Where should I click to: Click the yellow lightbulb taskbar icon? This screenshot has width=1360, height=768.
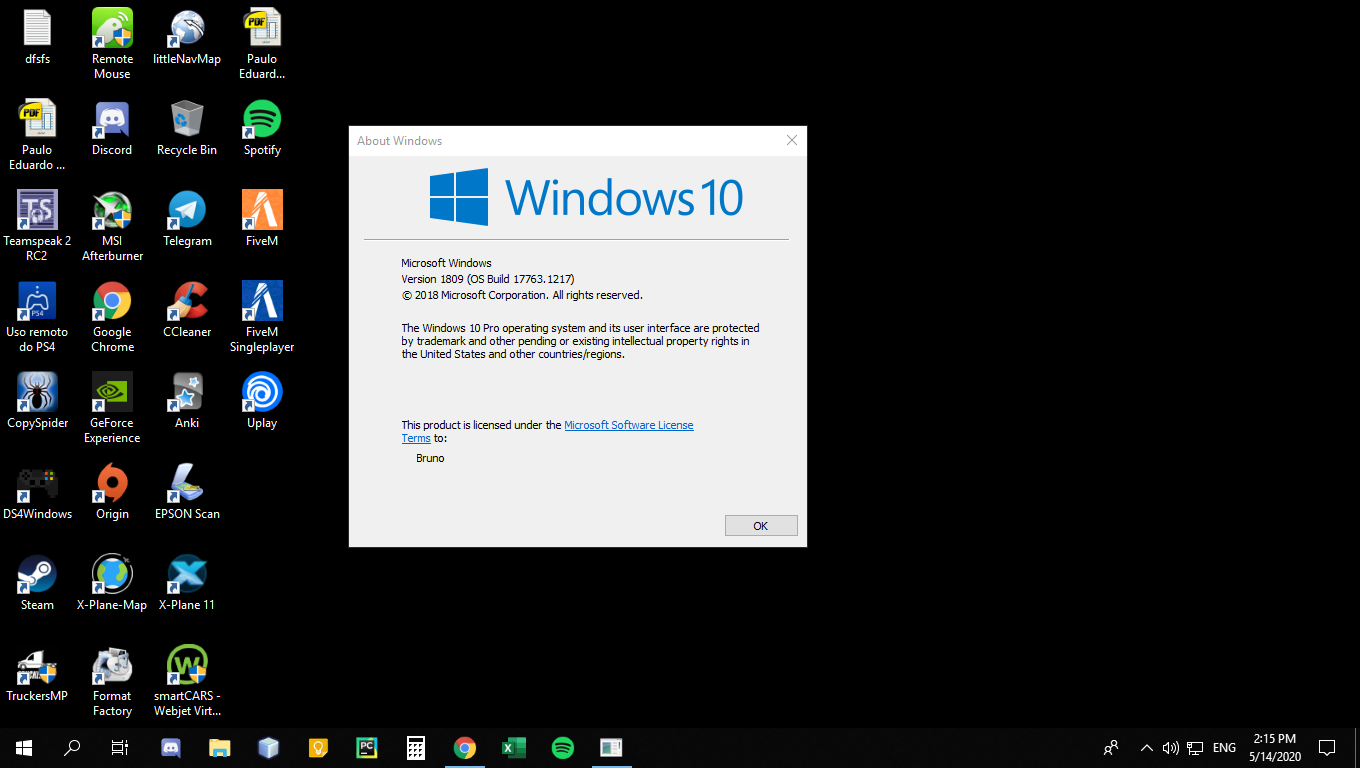coord(318,747)
